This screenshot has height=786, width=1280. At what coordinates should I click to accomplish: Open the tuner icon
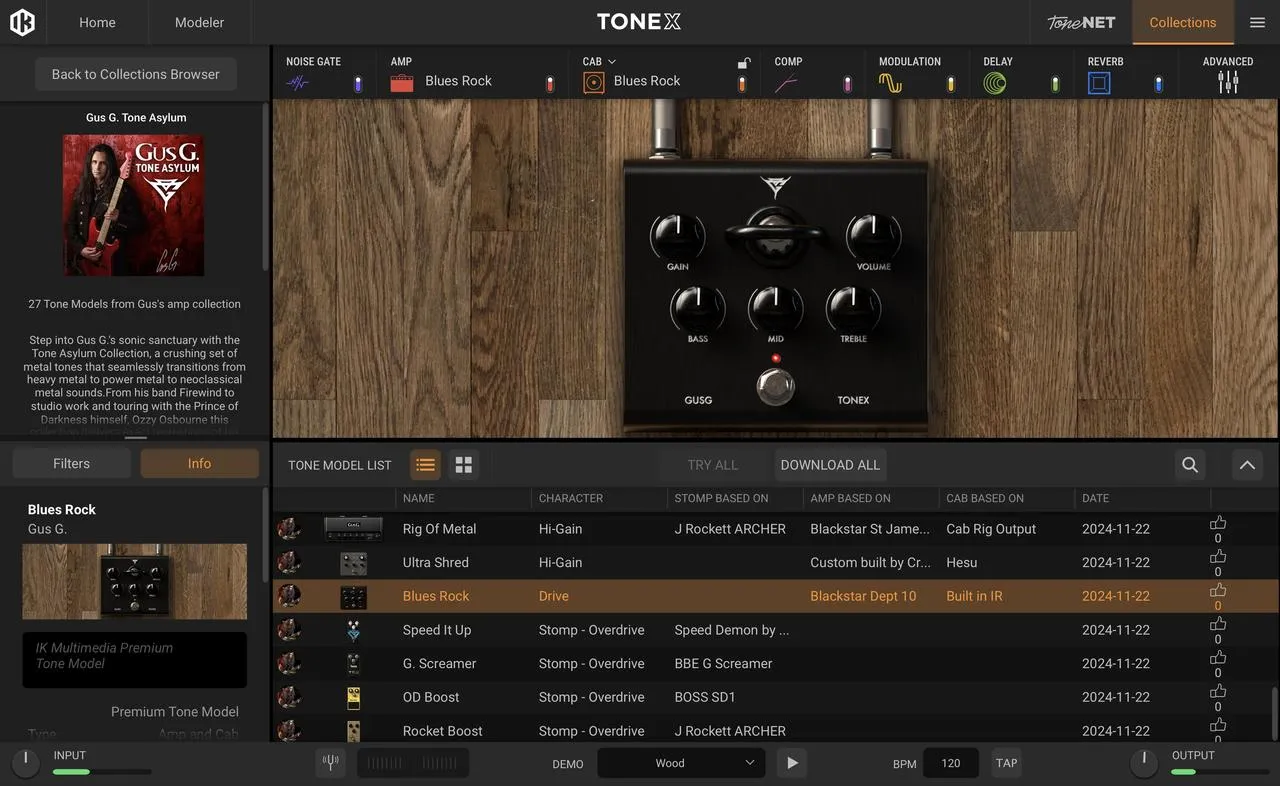pos(330,763)
